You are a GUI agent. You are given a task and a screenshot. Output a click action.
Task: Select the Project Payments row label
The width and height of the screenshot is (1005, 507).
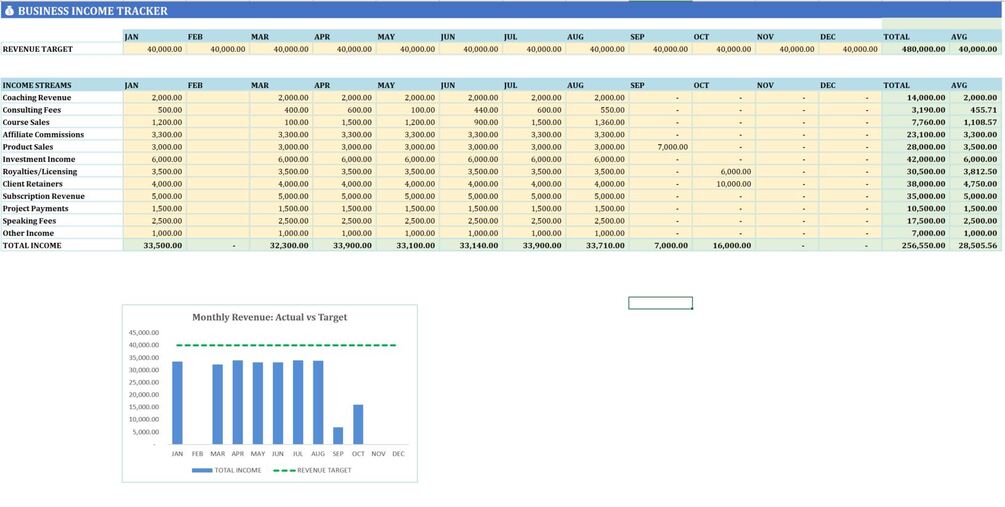[x=35, y=208]
